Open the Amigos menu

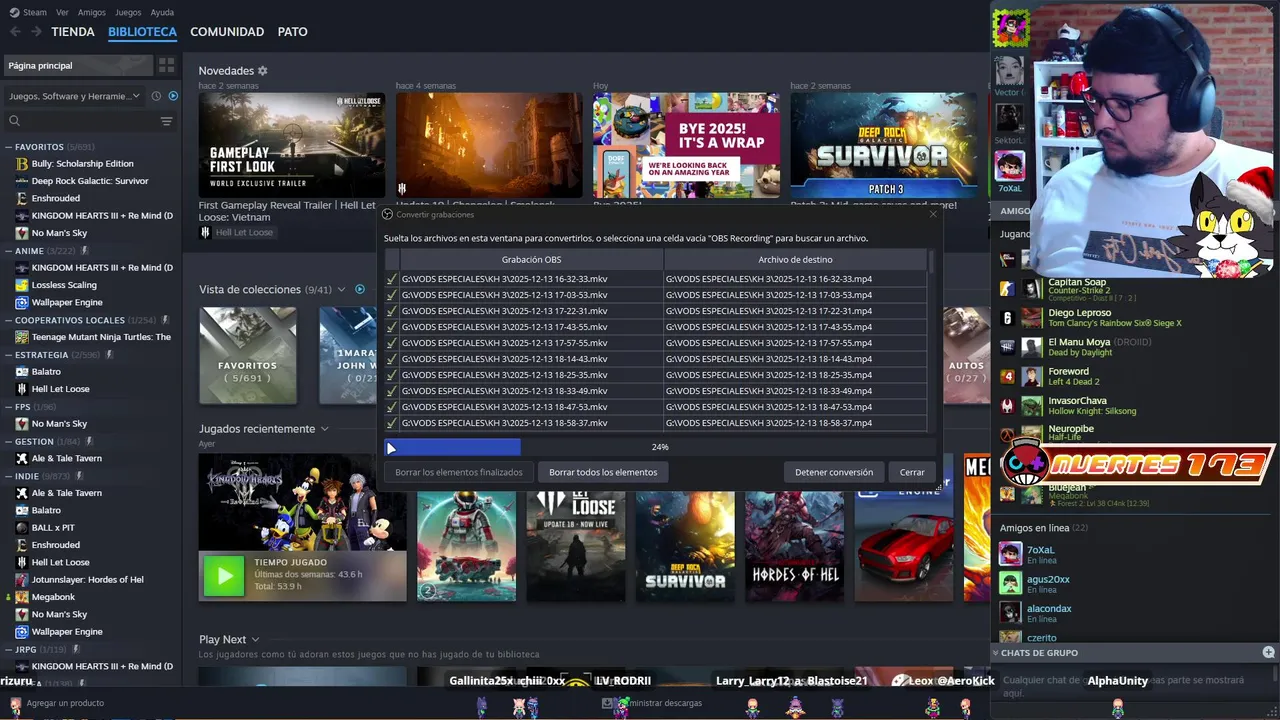92,12
